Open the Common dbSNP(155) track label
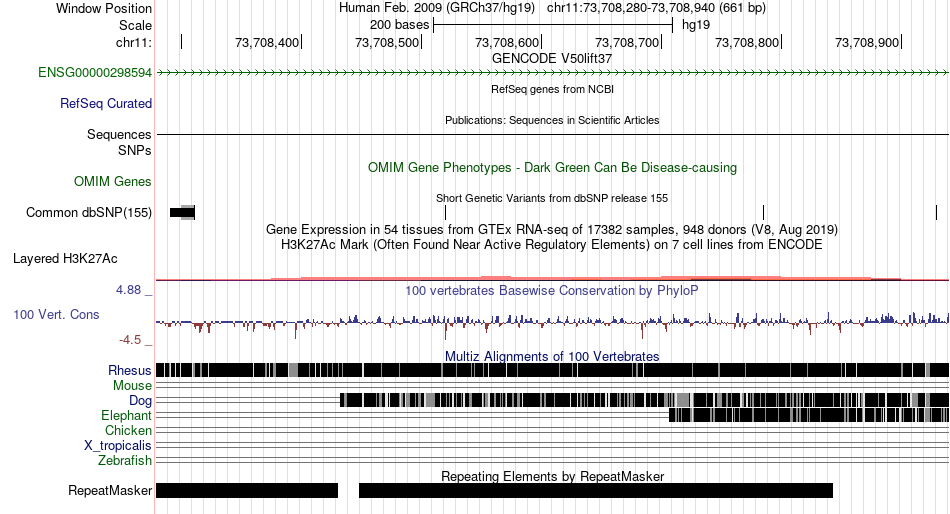Viewport: 950px width, 514px height. [88, 213]
